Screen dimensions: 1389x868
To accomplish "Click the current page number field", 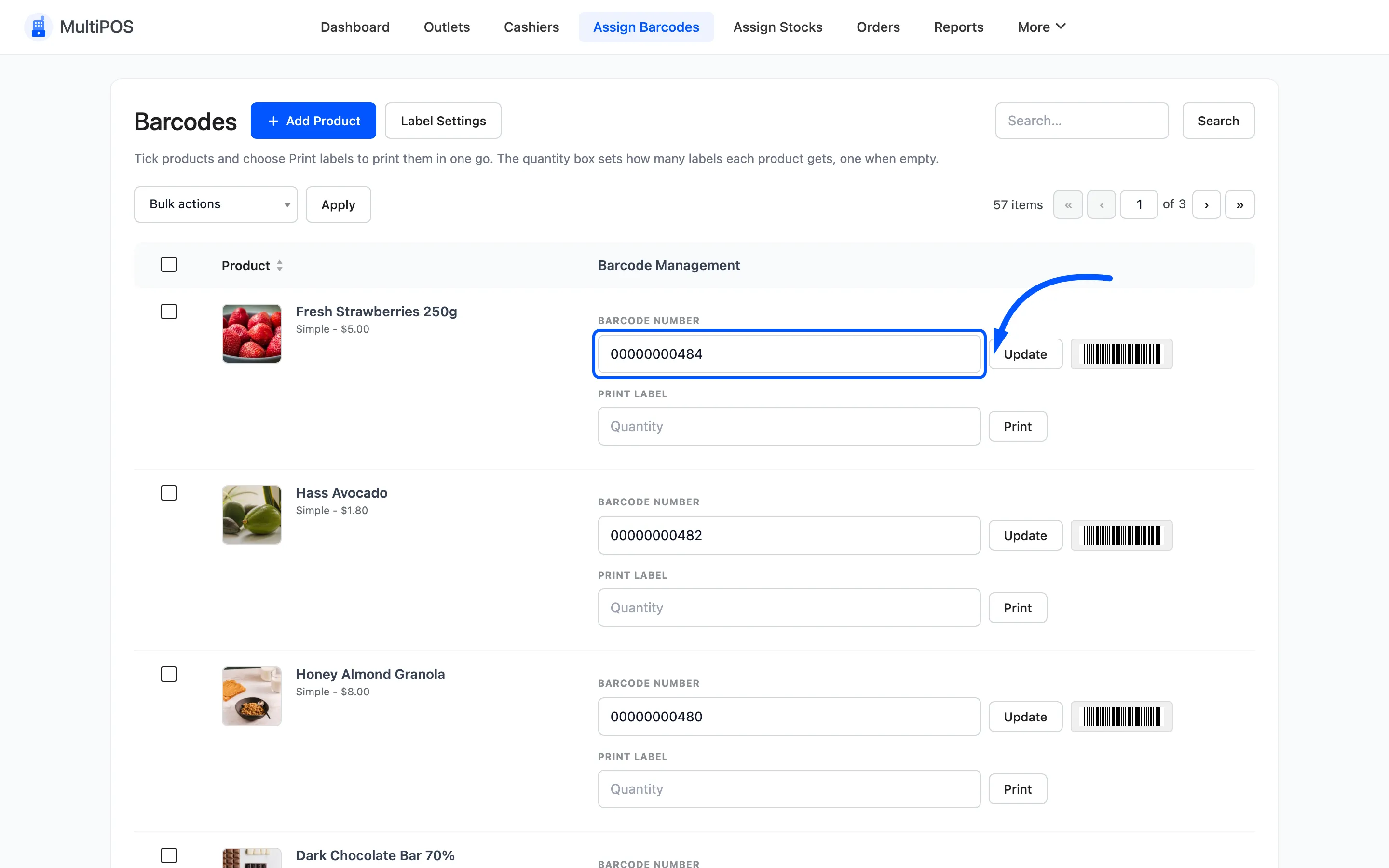I will pyautogui.click(x=1139, y=205).
